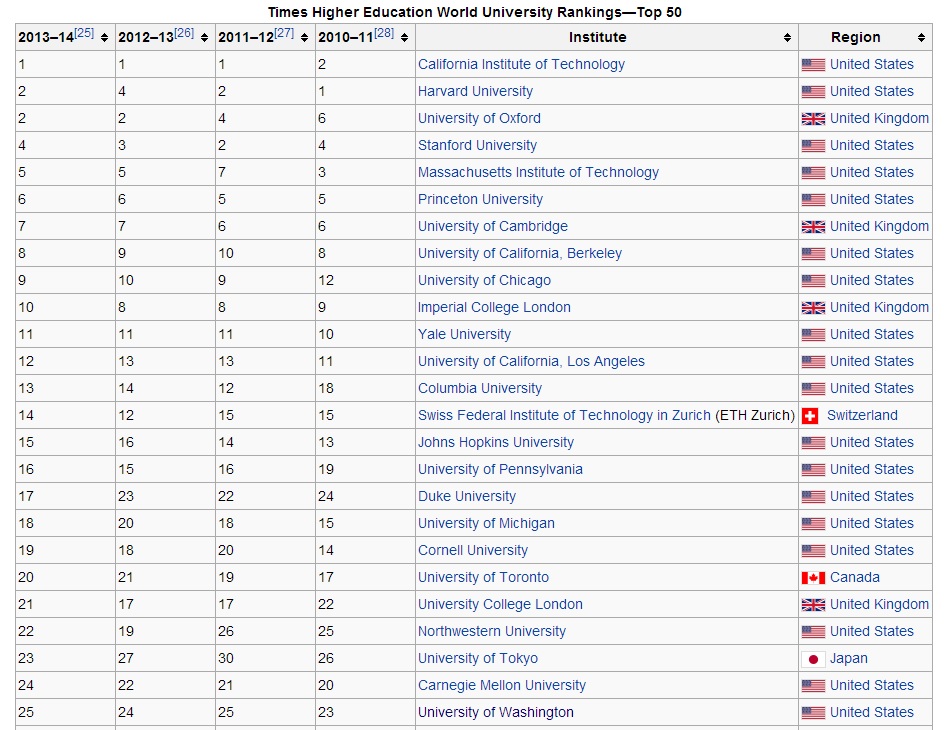
Task: Open Japan region link
Action: [849, 658]
